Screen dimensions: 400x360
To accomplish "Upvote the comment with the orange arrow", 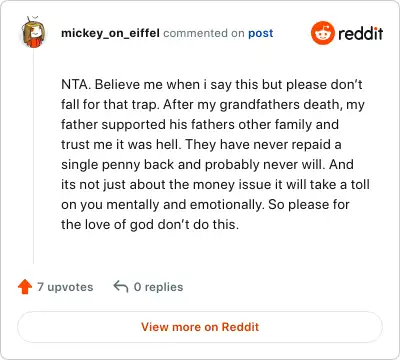I will 25,287.
